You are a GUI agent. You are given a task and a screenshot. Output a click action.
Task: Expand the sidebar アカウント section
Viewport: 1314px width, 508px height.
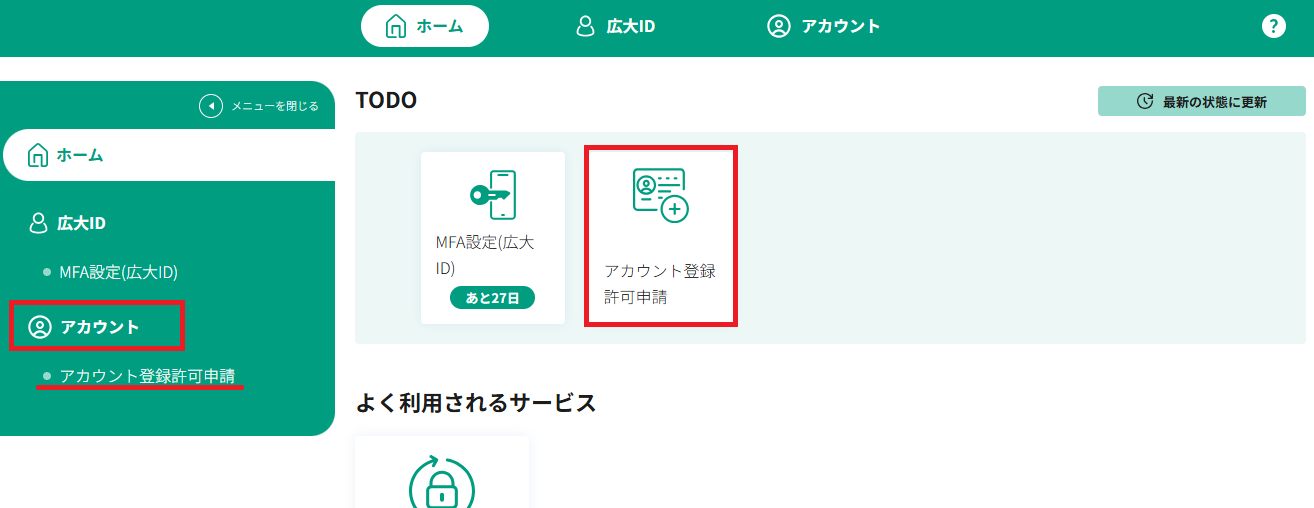coord(98,327)
